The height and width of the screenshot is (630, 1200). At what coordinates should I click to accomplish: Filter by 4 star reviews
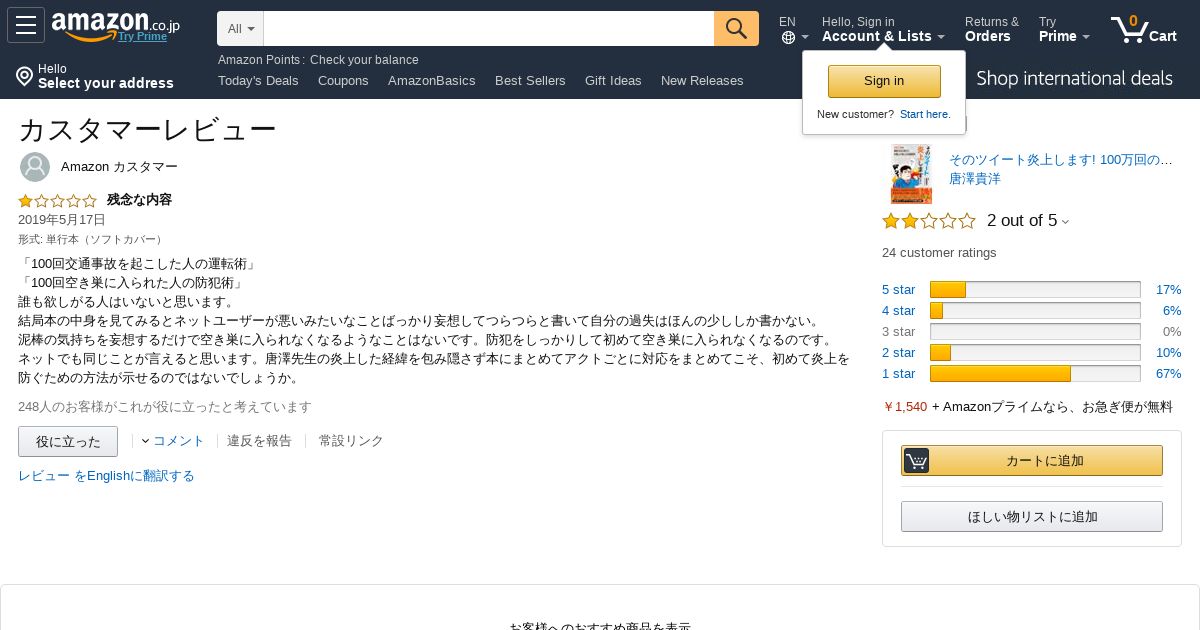click(x=898, y=311)
